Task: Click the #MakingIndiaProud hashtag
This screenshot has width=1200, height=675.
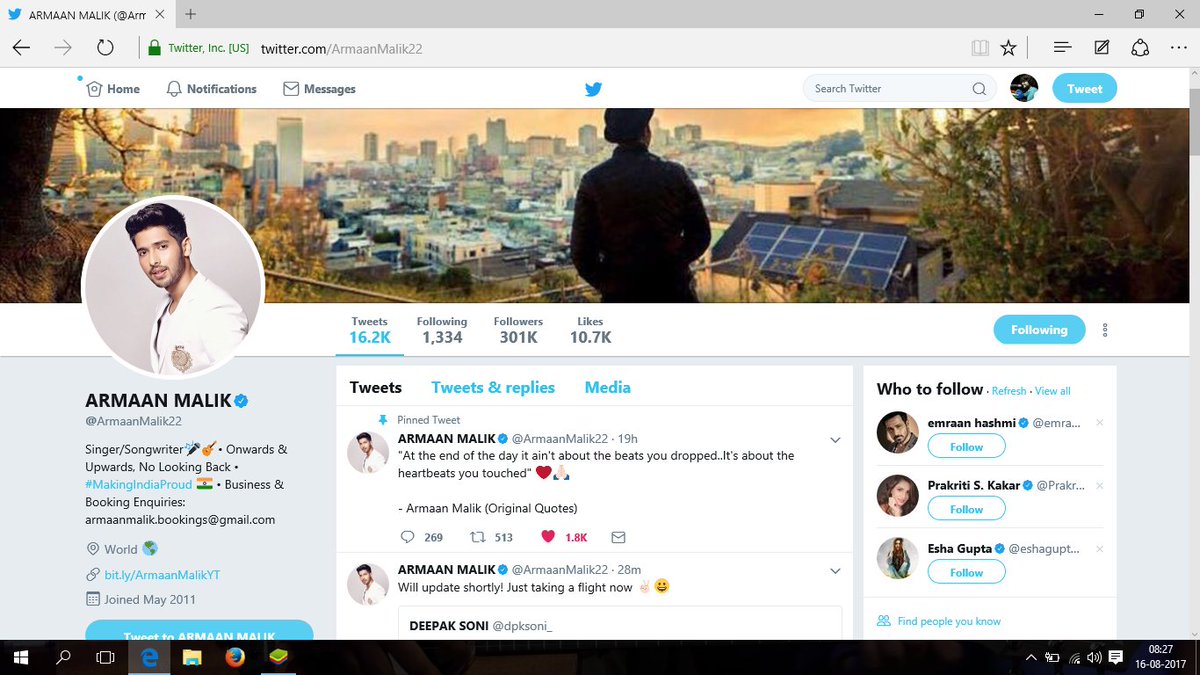Action: tap(138, 484)
